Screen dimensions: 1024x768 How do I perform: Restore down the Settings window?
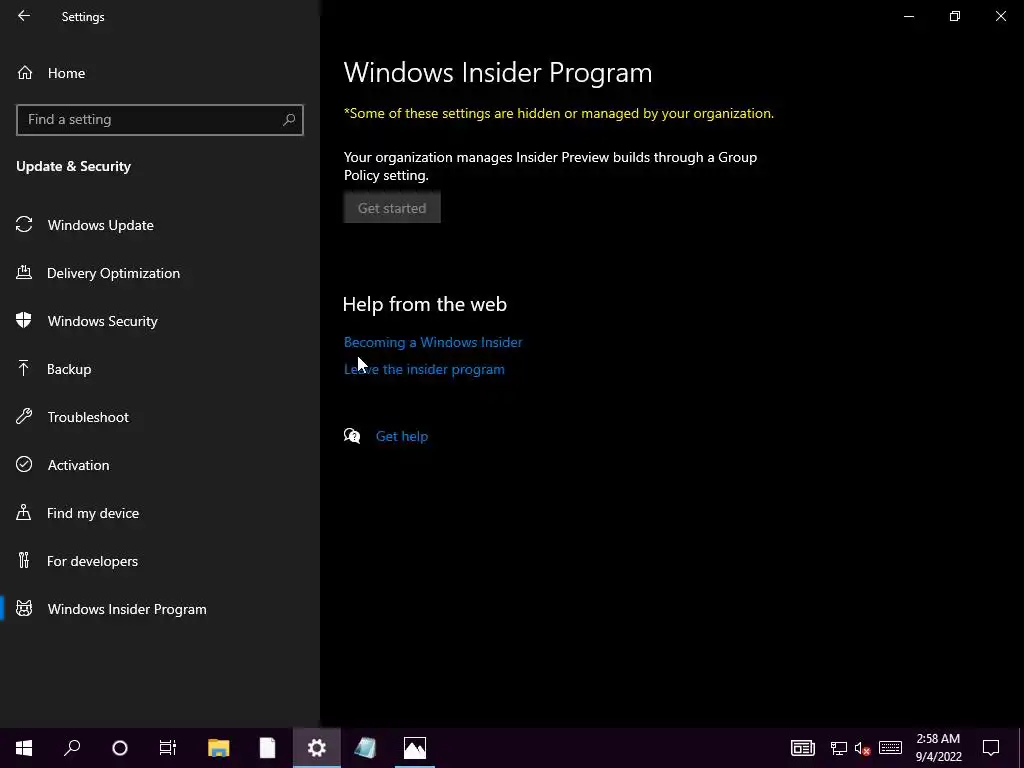pos(955,16)
